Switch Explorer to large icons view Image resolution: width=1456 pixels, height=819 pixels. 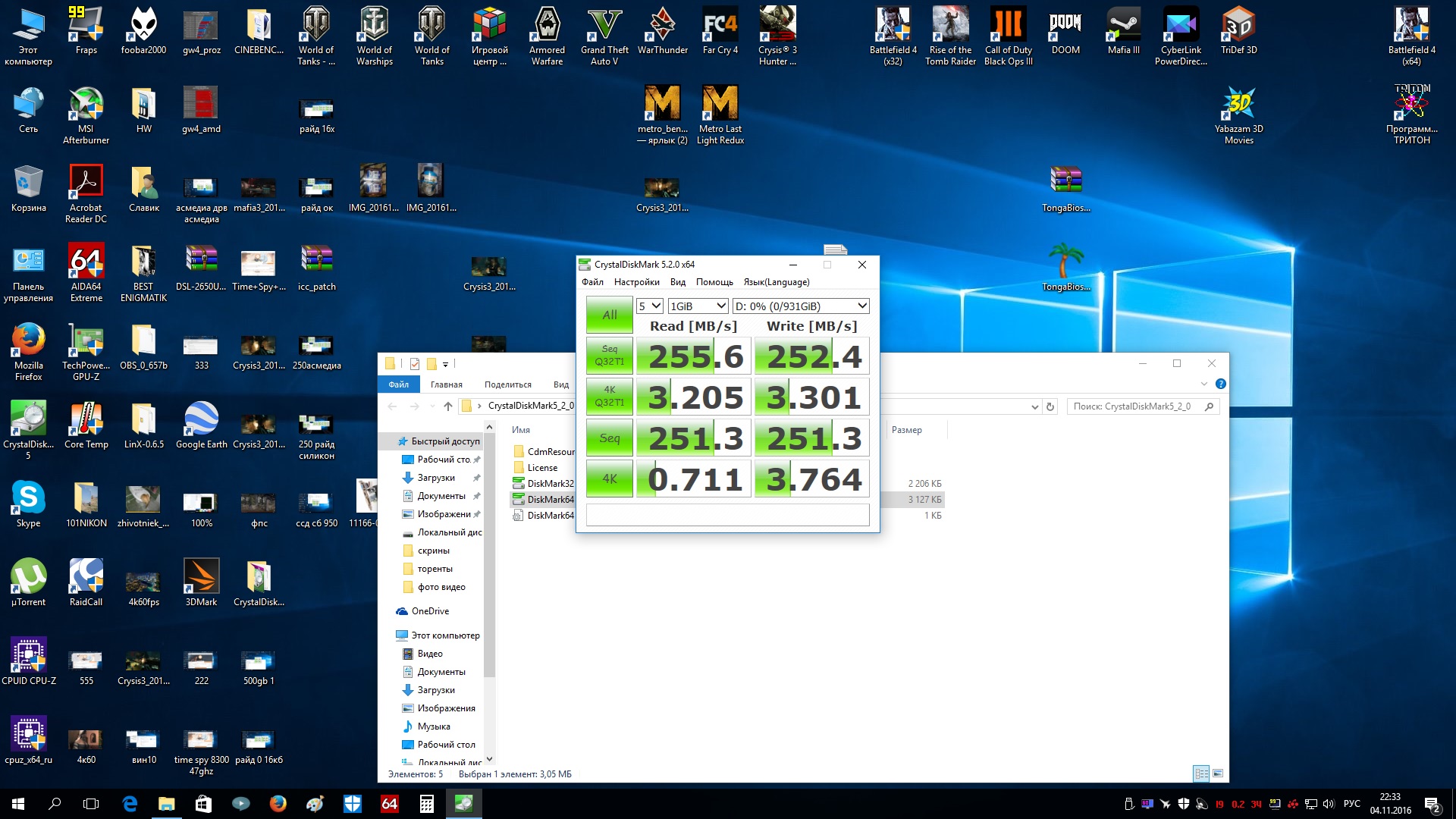1218,773
